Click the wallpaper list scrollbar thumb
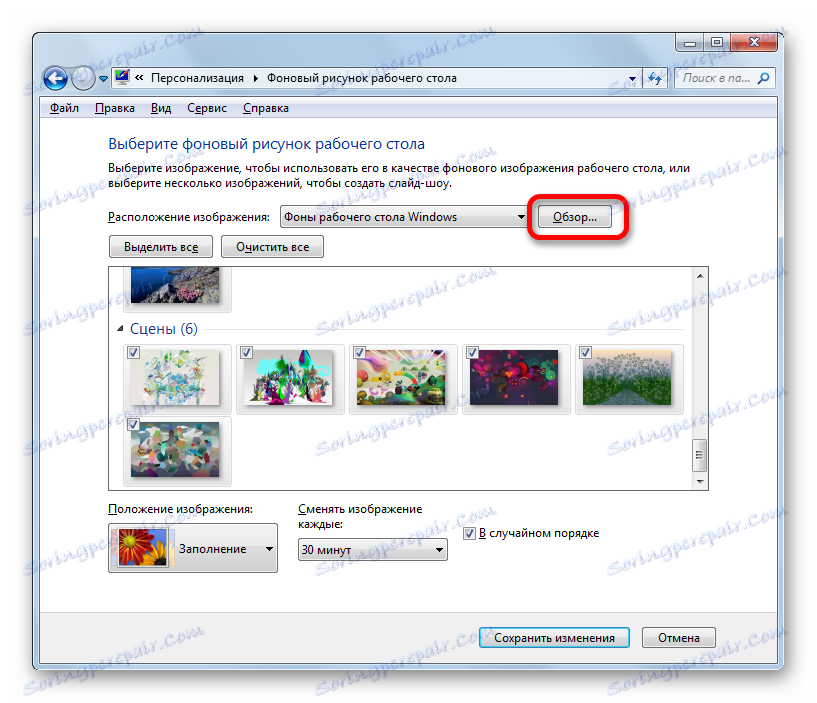The height and width of the screenshot is (703, 817). (700, 455)
